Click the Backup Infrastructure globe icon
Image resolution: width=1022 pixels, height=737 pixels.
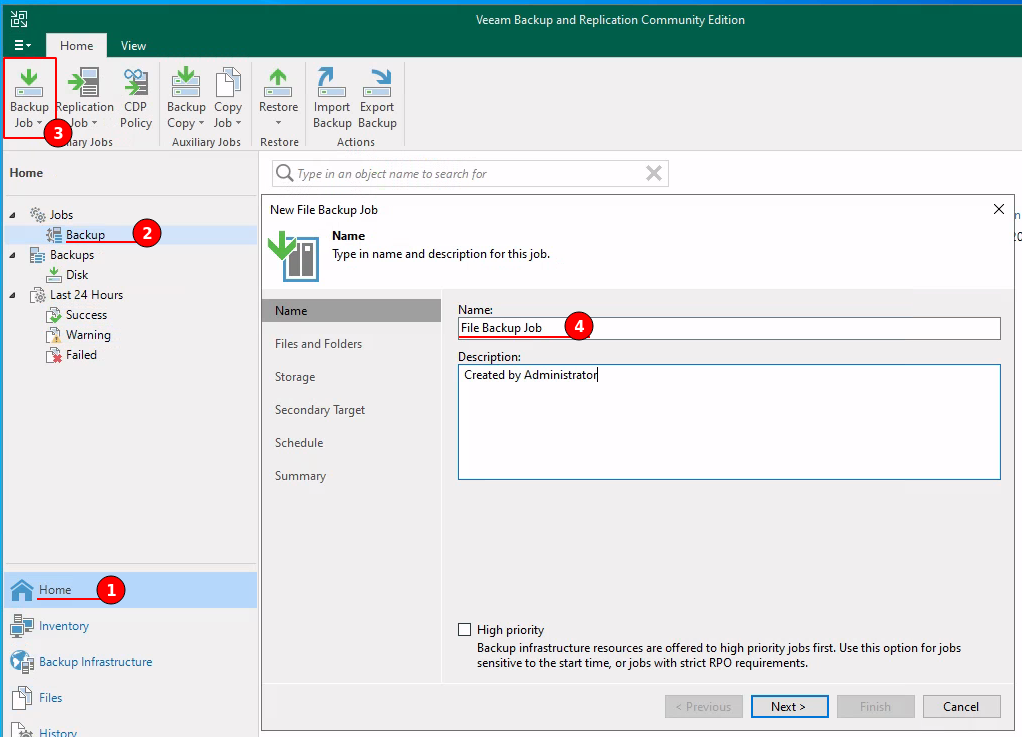pyautogui.click(x=22, y=662)
